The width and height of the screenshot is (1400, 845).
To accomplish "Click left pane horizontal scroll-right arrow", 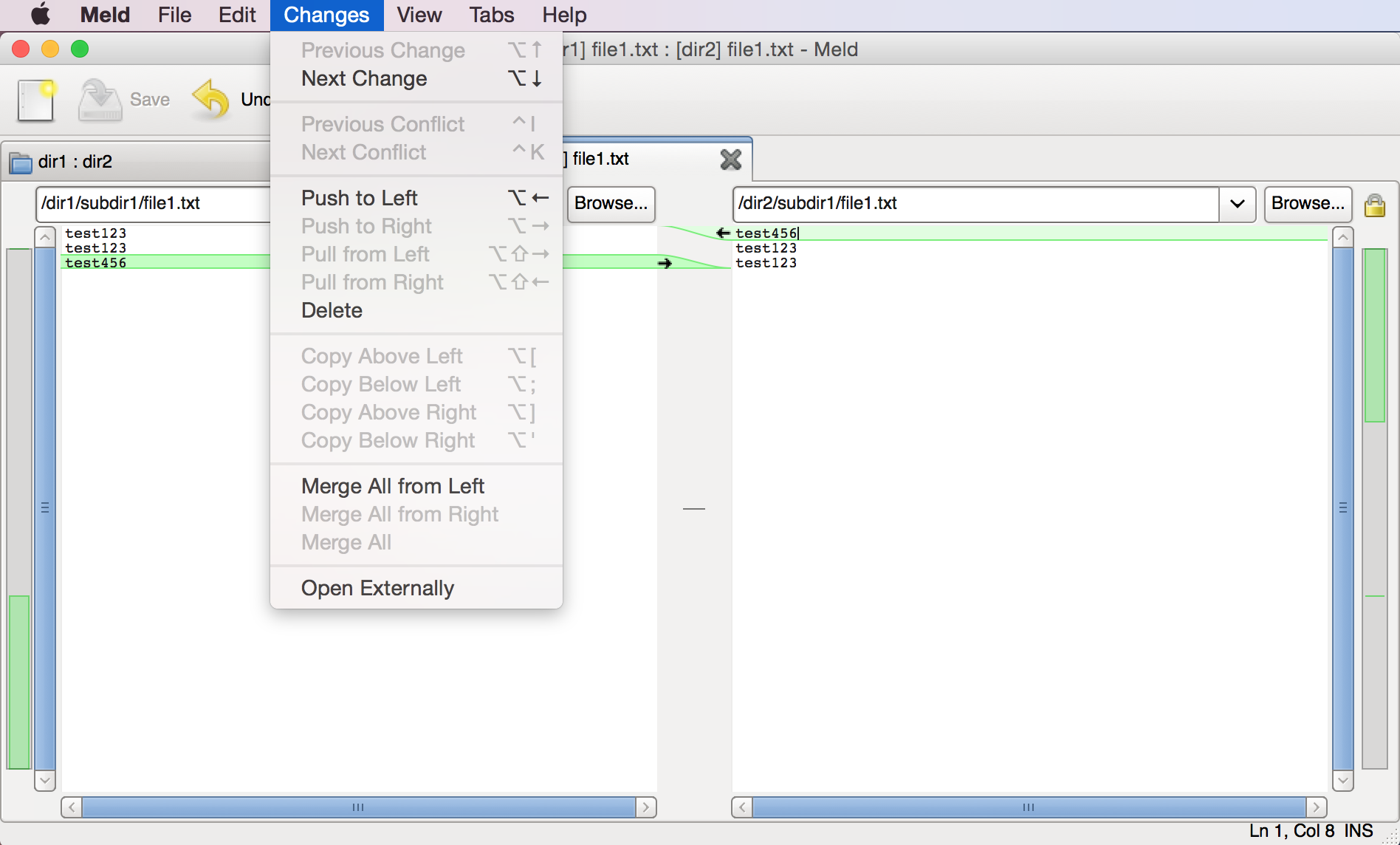I will pyautogui.click(x=646, y=807).
